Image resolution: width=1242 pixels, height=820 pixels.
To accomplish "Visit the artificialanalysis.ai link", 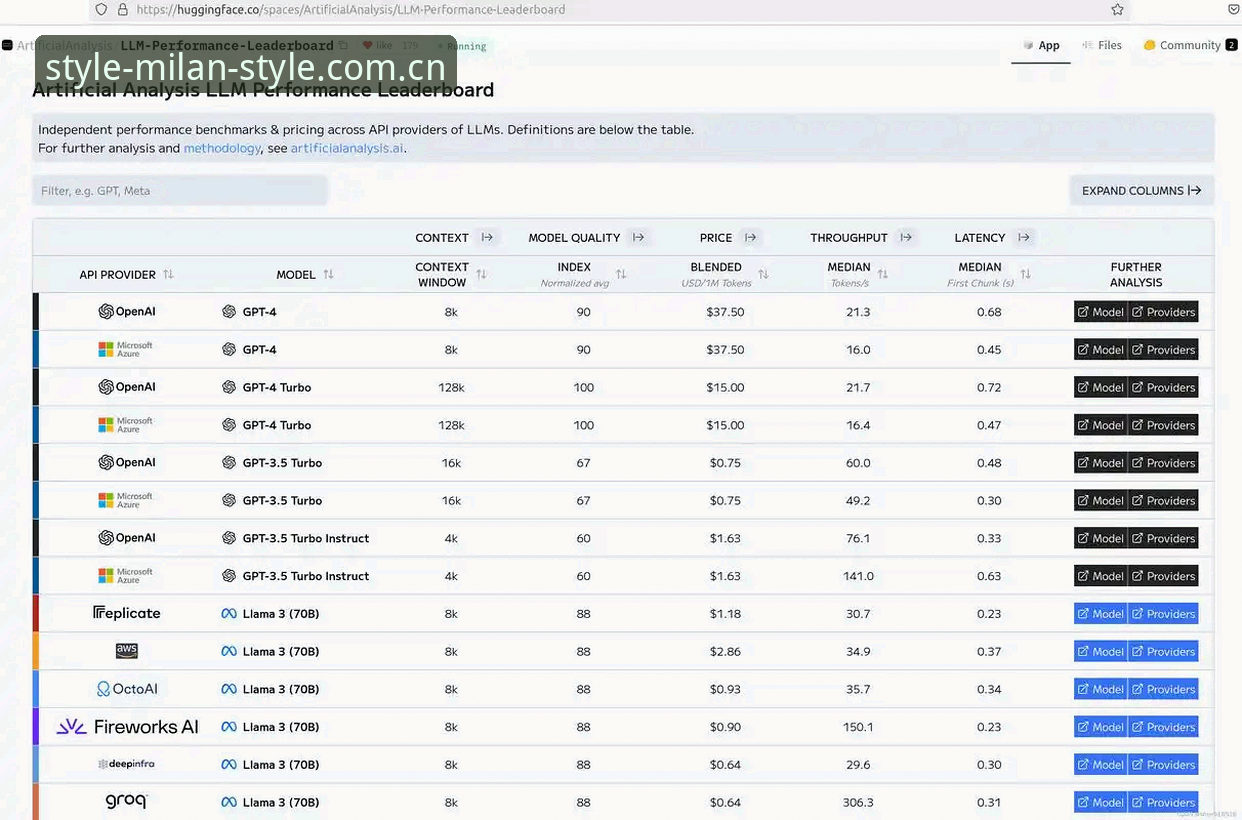I will [347, 148].
